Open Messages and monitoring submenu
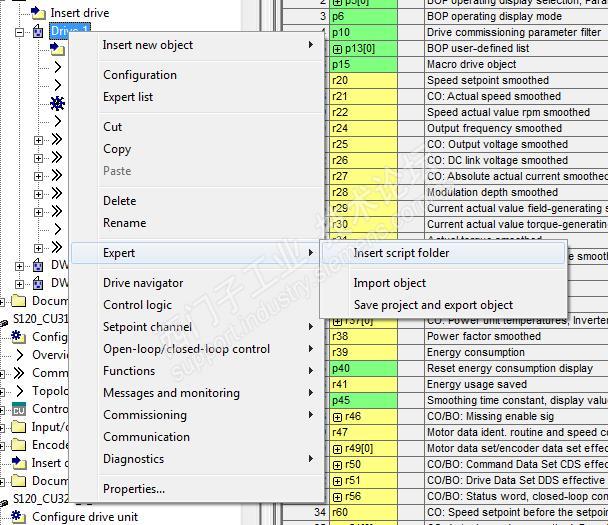This screenshot has width=608, height=525. point(197,393)
